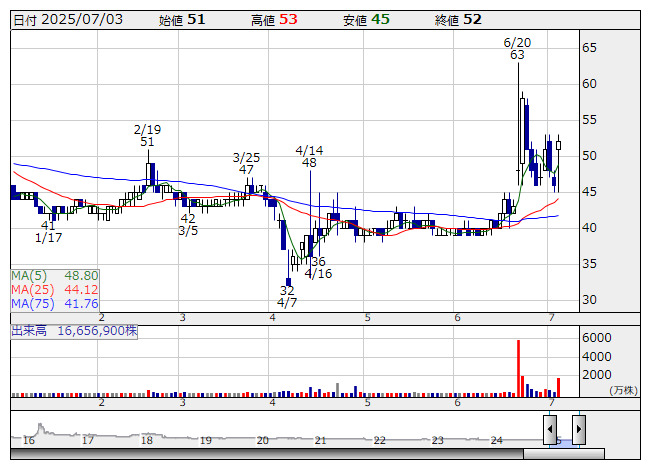Select year 16 in the navigator timeline
The image size is (653, 470).
click(29, 440)
